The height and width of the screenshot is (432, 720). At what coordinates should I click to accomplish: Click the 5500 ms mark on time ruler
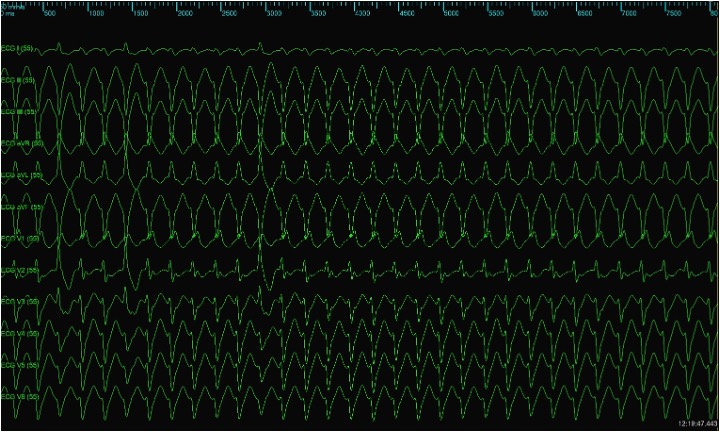click(495, 13)
